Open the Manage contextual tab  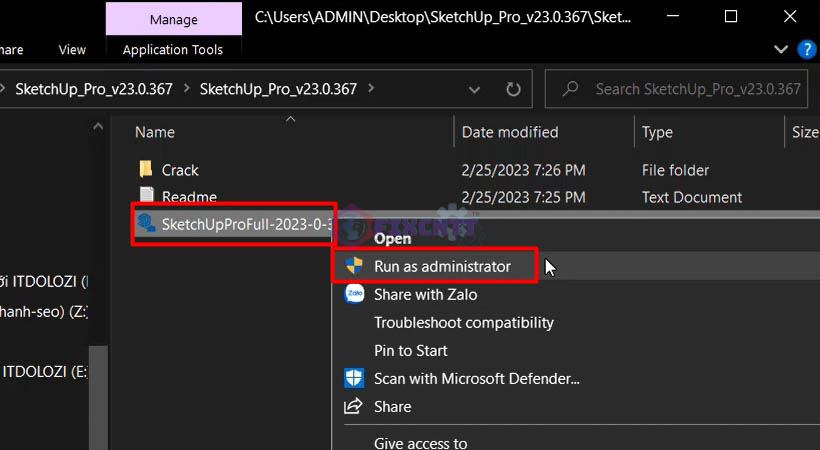point(174,19)
